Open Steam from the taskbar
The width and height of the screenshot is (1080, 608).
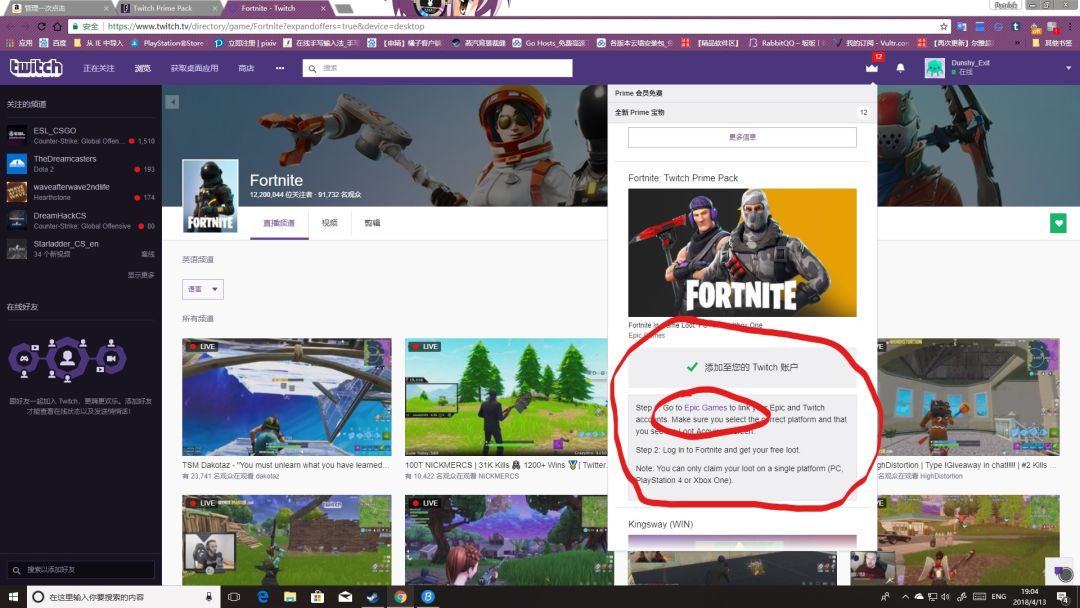[373, 597]
